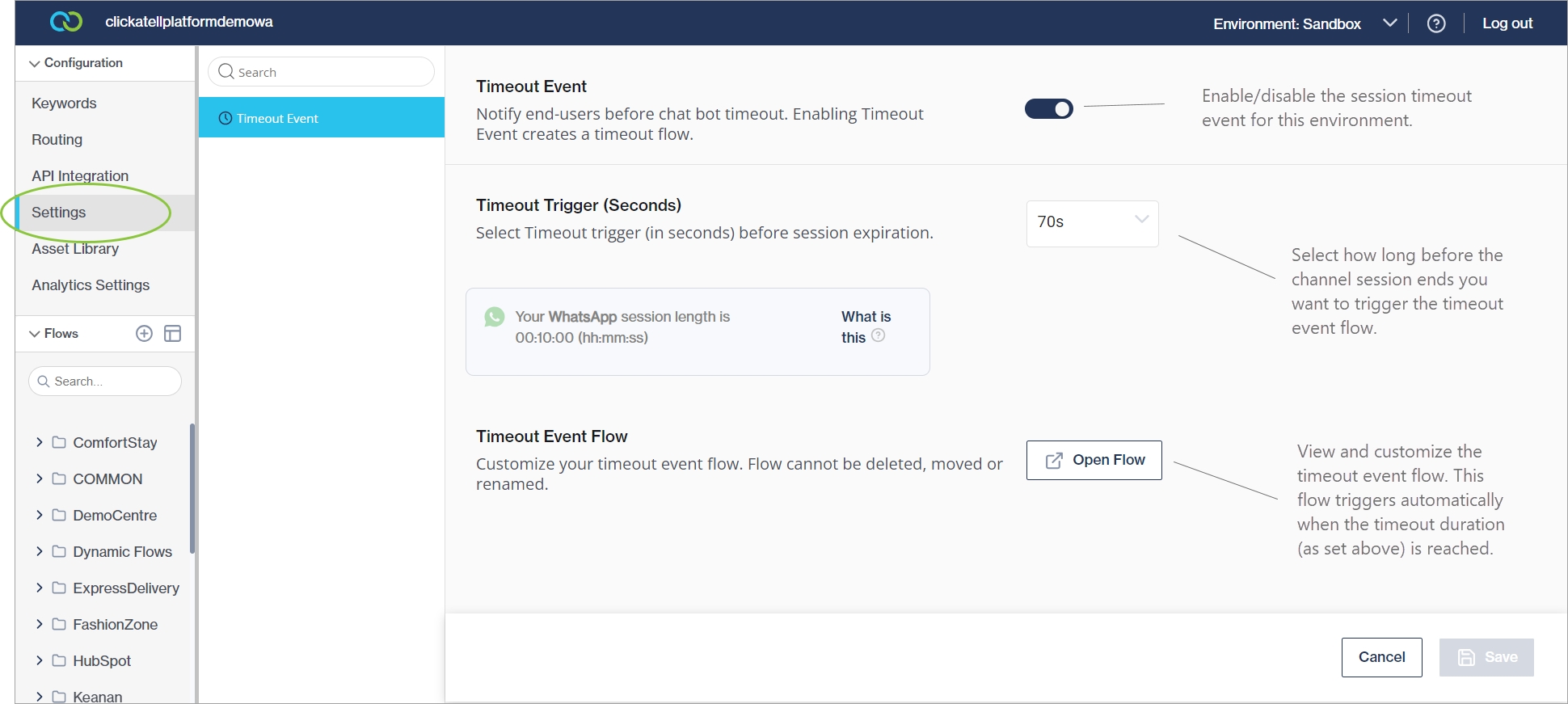Collapse the Configuration section

[35, 63]
